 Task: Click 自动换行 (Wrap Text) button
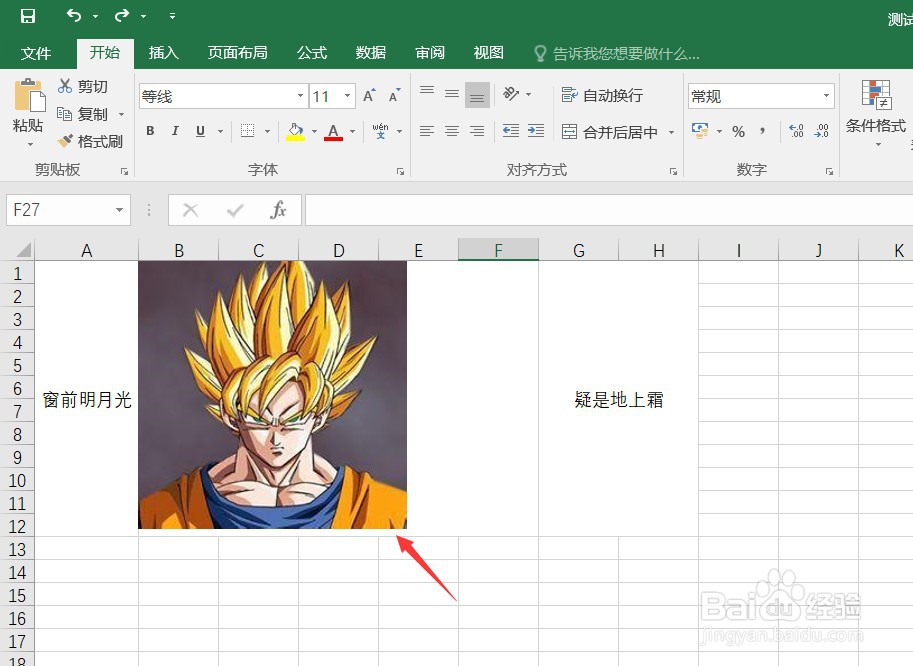(602, 95)
